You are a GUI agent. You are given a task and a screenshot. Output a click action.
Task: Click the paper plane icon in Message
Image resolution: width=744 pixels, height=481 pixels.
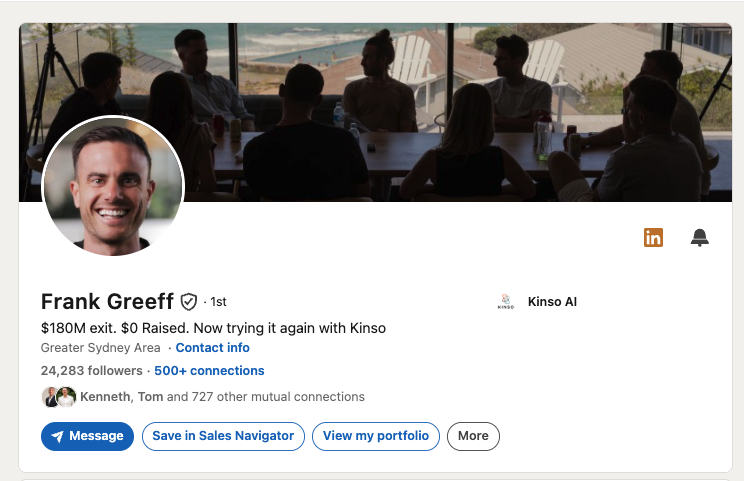coord(58,436)
